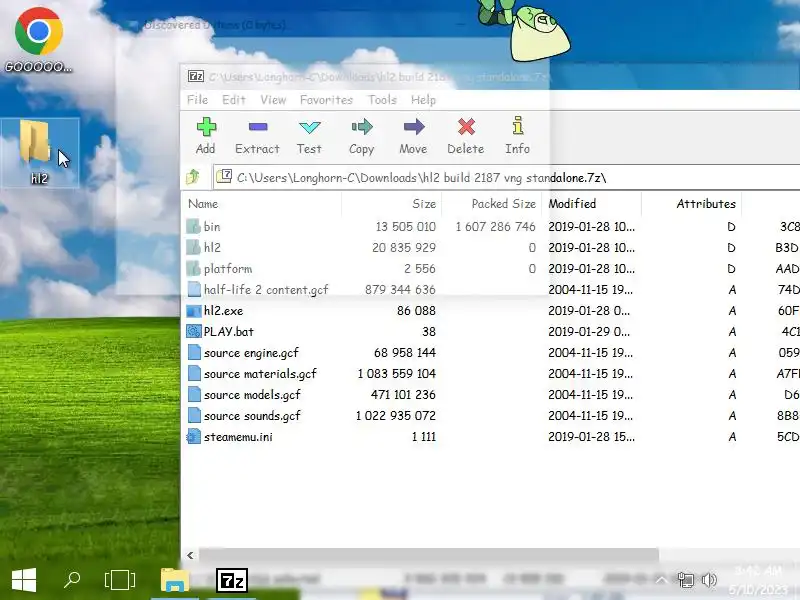Sort by the Attributes column header
The width and height of the screenshot is (800, 600).
click(x=691, y=204)
